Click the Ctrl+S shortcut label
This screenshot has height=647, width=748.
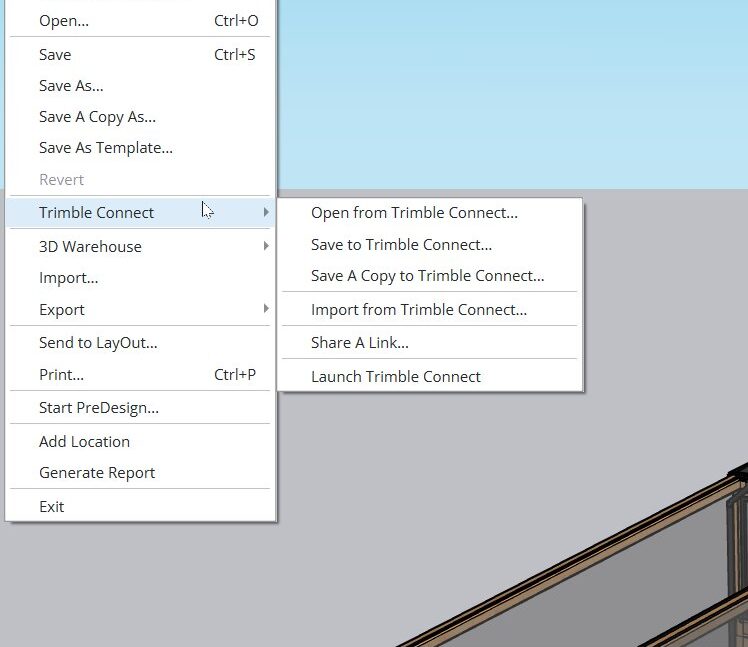[x=235, y=54]
